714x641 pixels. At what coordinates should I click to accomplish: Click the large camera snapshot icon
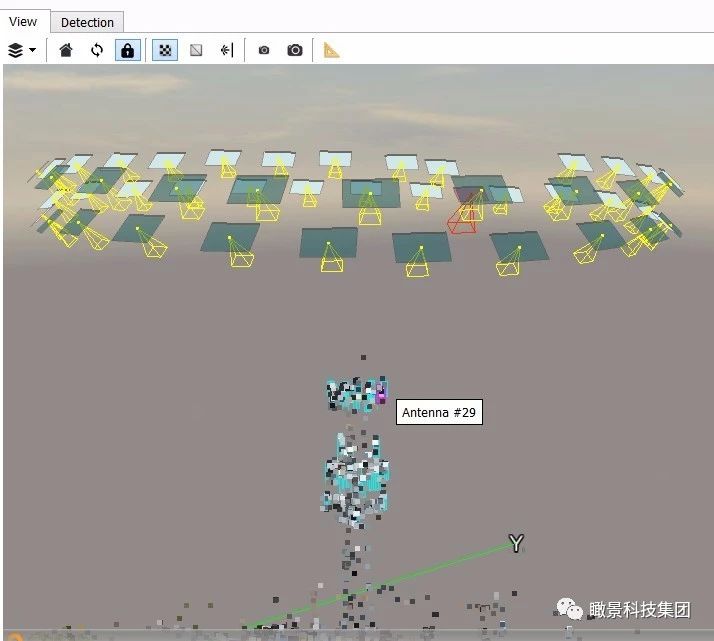point(295,50)
